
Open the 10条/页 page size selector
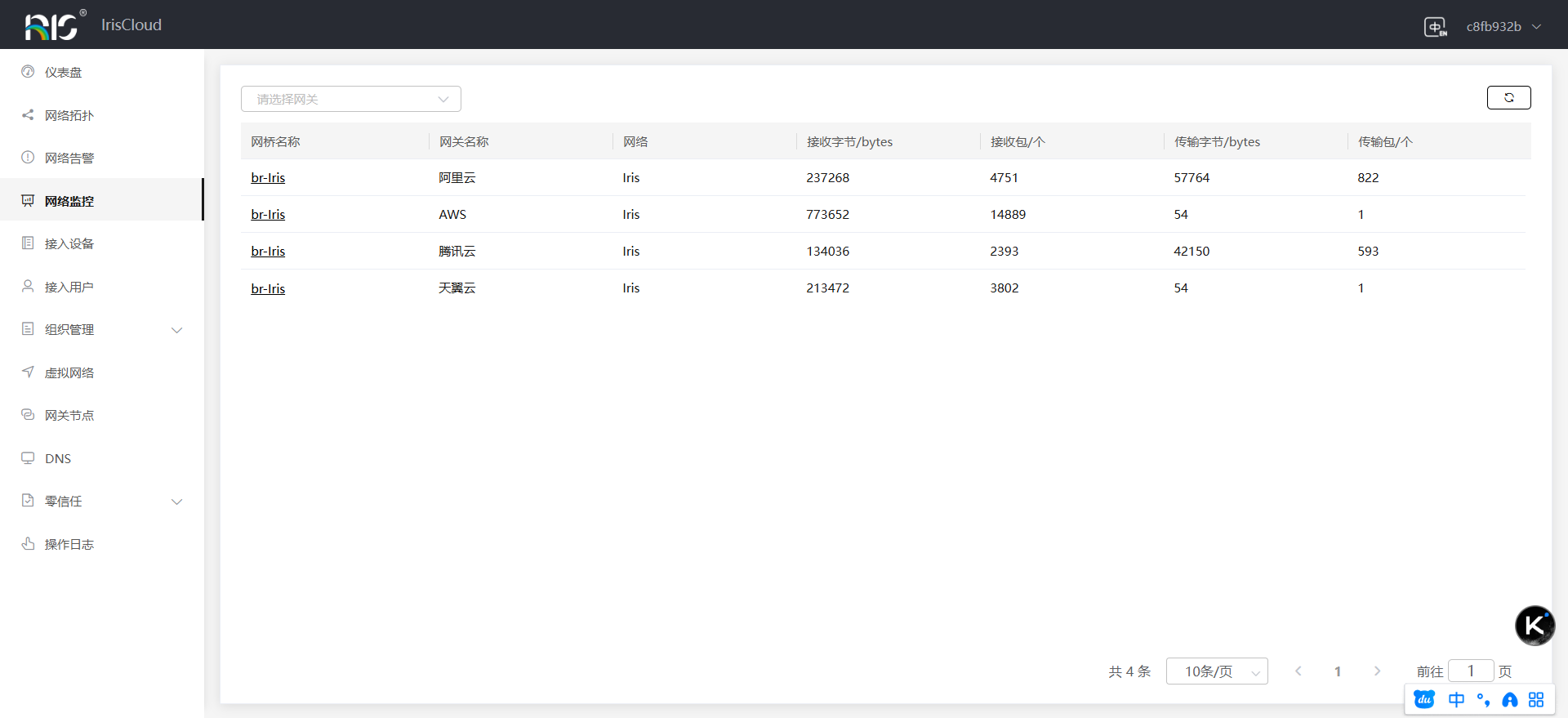pyautogui.click(x=1216, y=671)
